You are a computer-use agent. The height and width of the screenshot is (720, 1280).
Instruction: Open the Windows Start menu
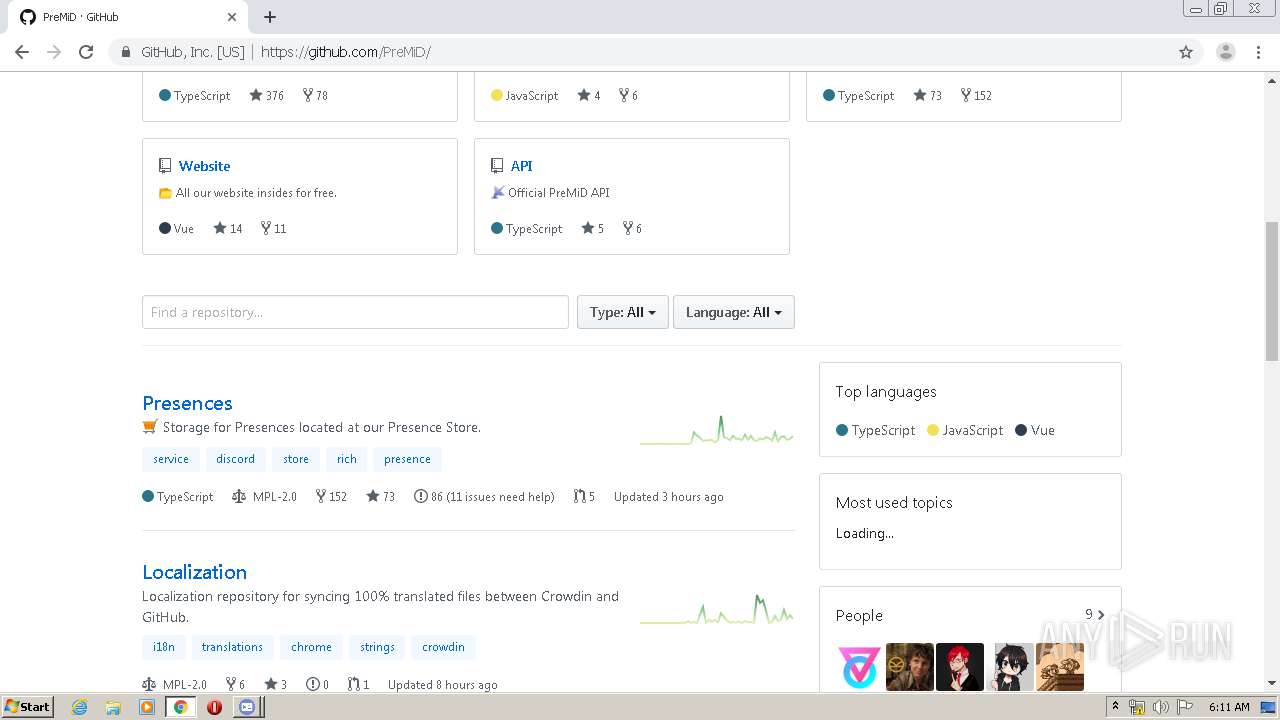pos(28,706)
